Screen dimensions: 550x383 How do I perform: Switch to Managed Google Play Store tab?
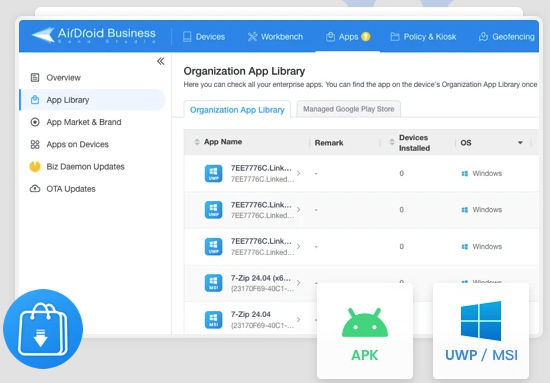pyautogui.click(x=349, y=109)
